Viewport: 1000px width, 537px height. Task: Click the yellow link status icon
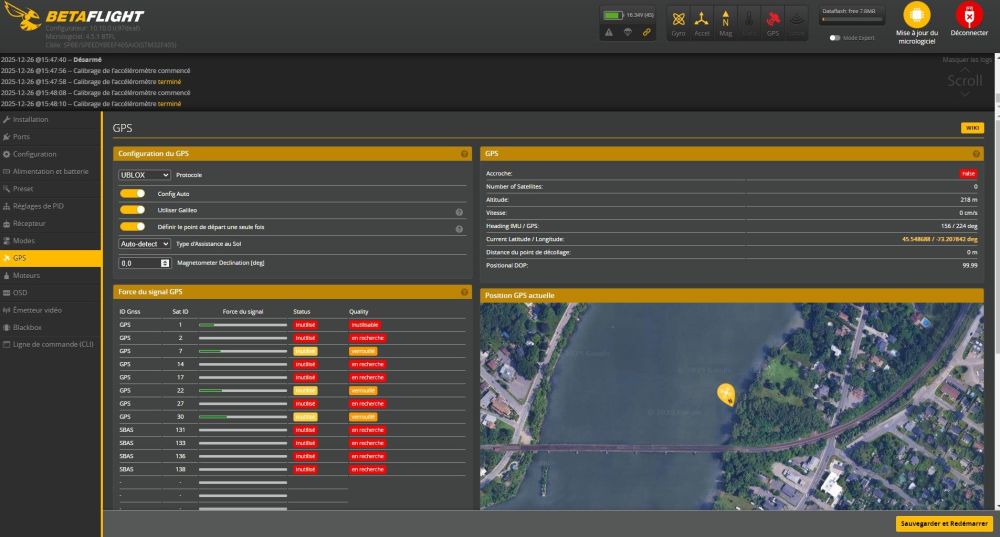[x=646, y=32]
